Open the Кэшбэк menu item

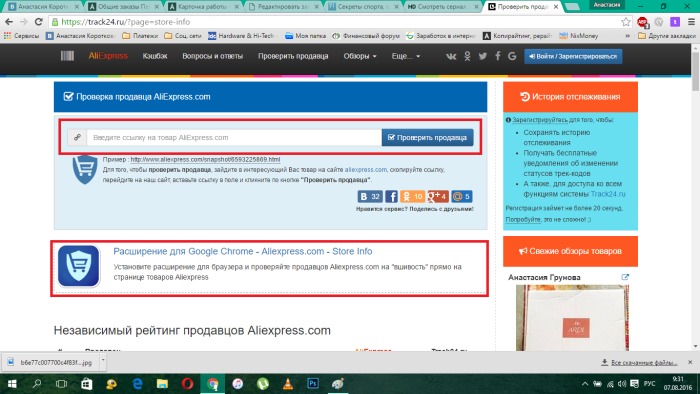(x=155, y=56)
